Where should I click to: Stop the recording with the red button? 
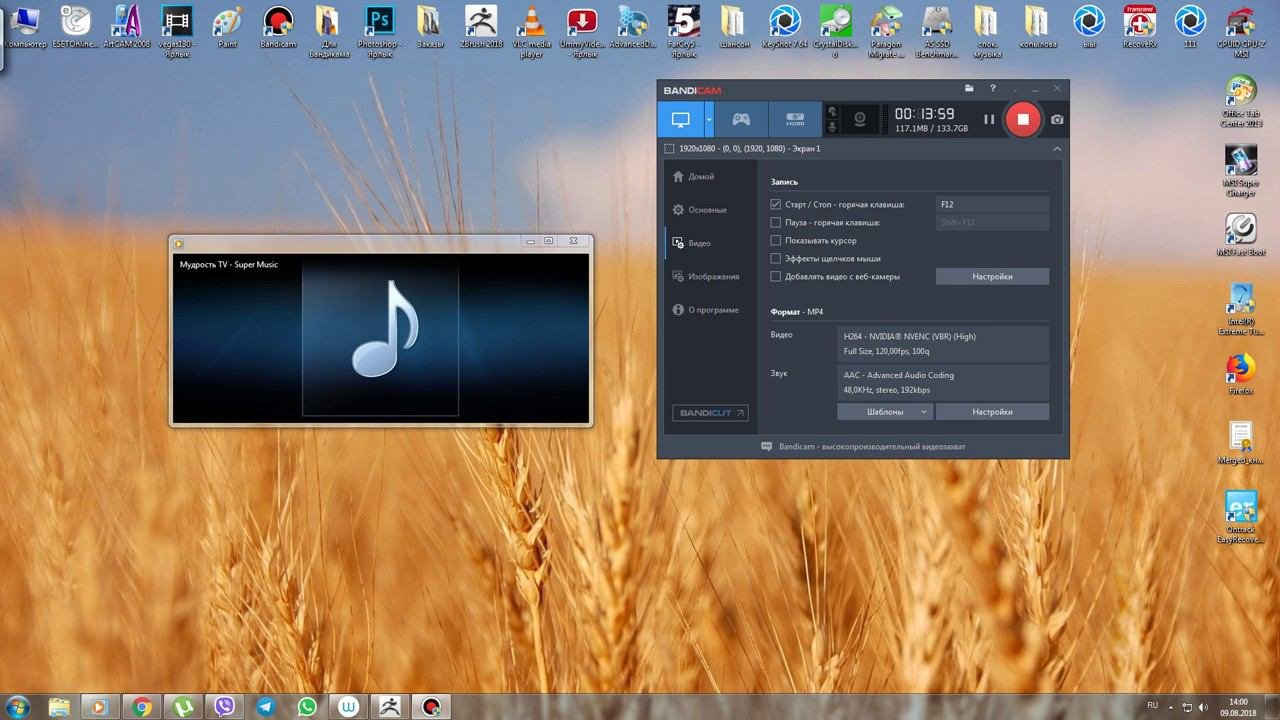click(x=1022, y=120)
